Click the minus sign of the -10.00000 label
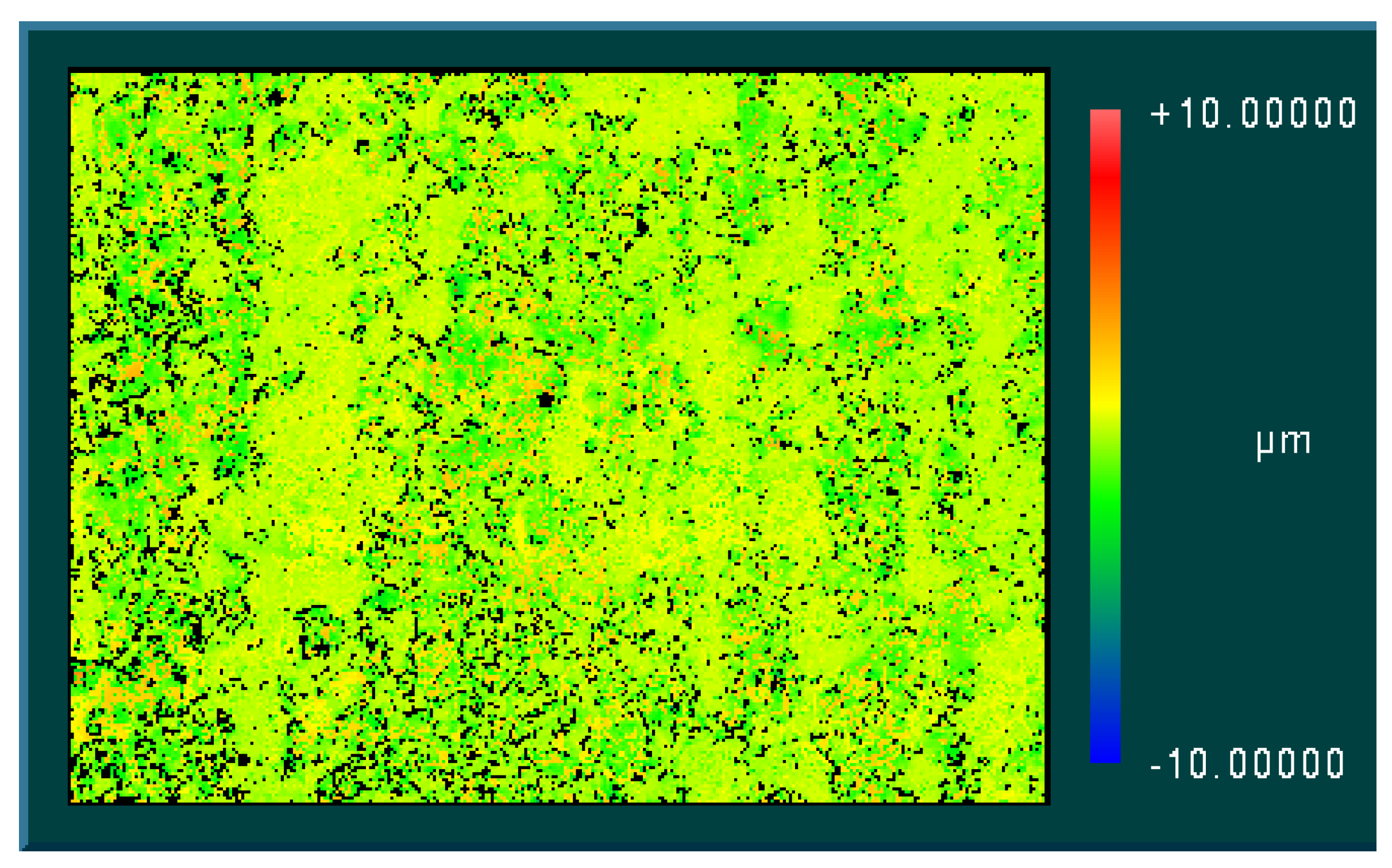This screenshot has width=1392, height=868. click(x=1156, y=767)
